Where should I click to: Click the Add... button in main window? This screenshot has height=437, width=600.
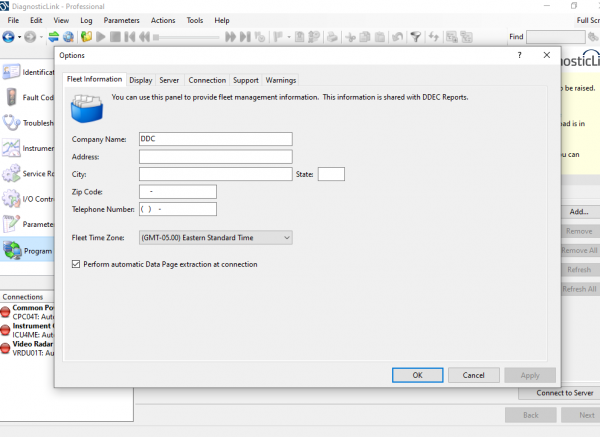coord(579,212)
